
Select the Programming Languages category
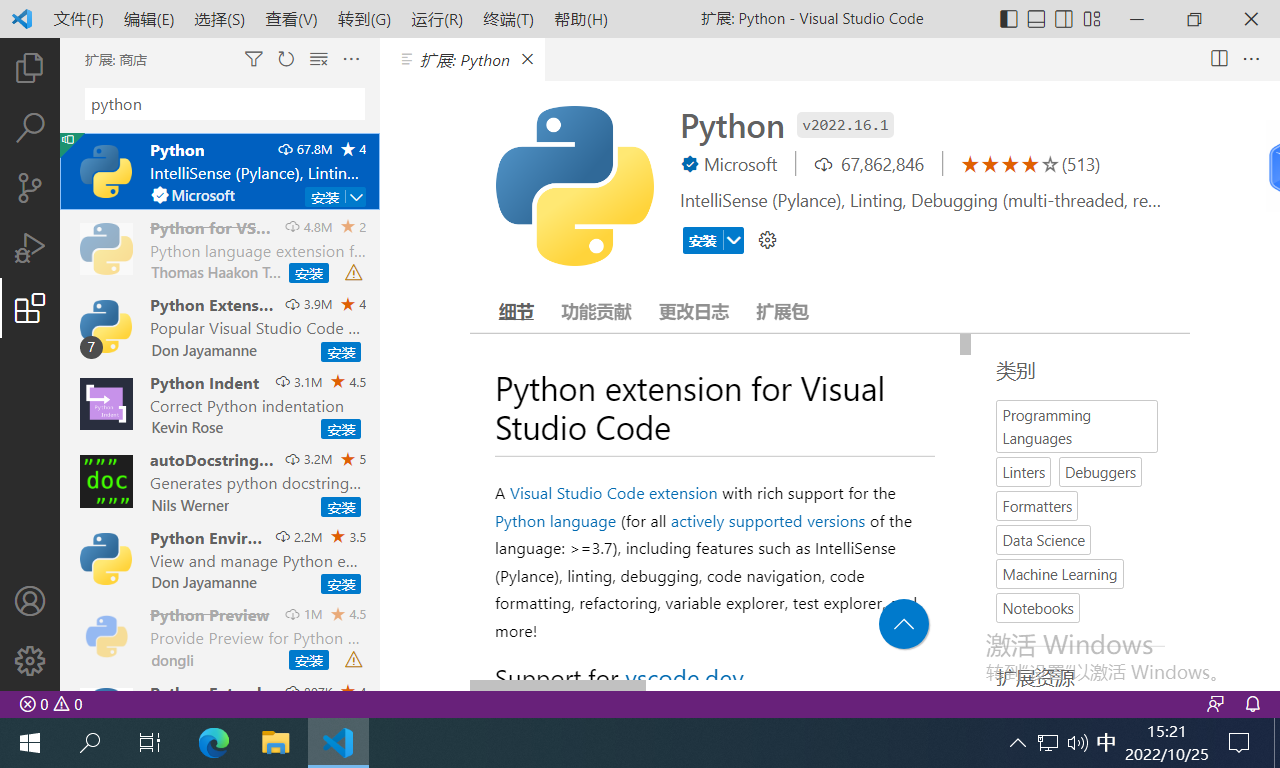point(1077,427)
